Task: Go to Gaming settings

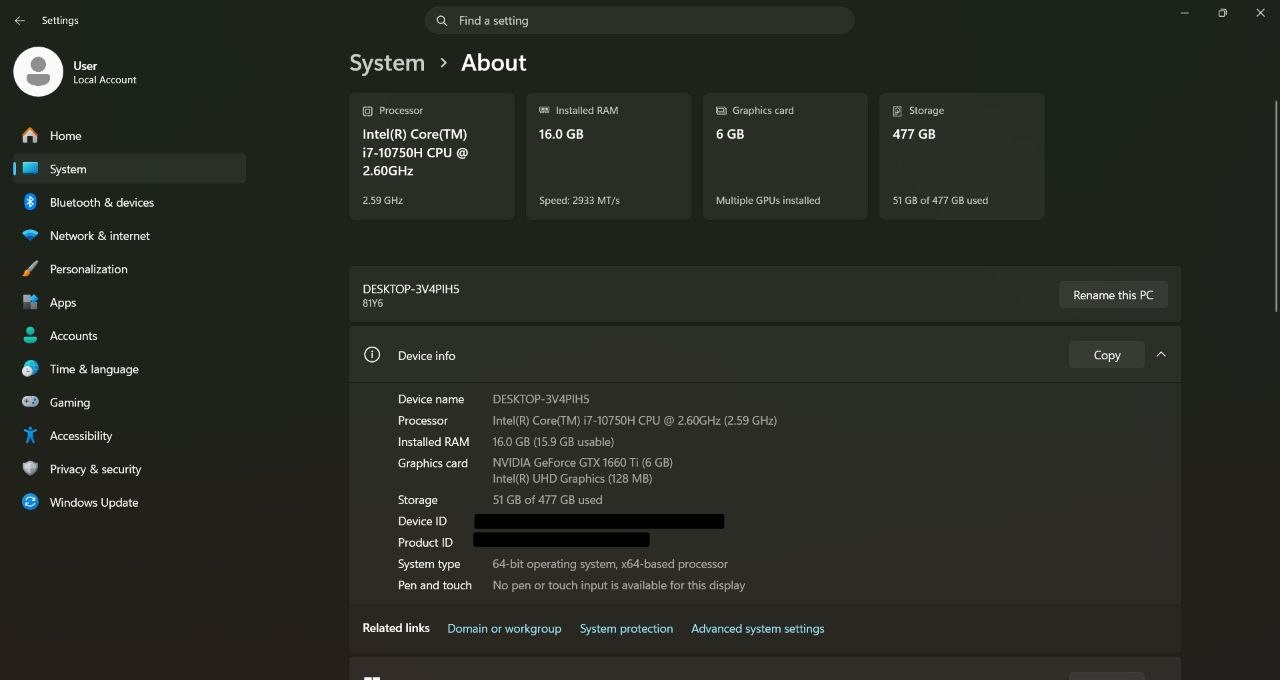Action: click(129, 402)
